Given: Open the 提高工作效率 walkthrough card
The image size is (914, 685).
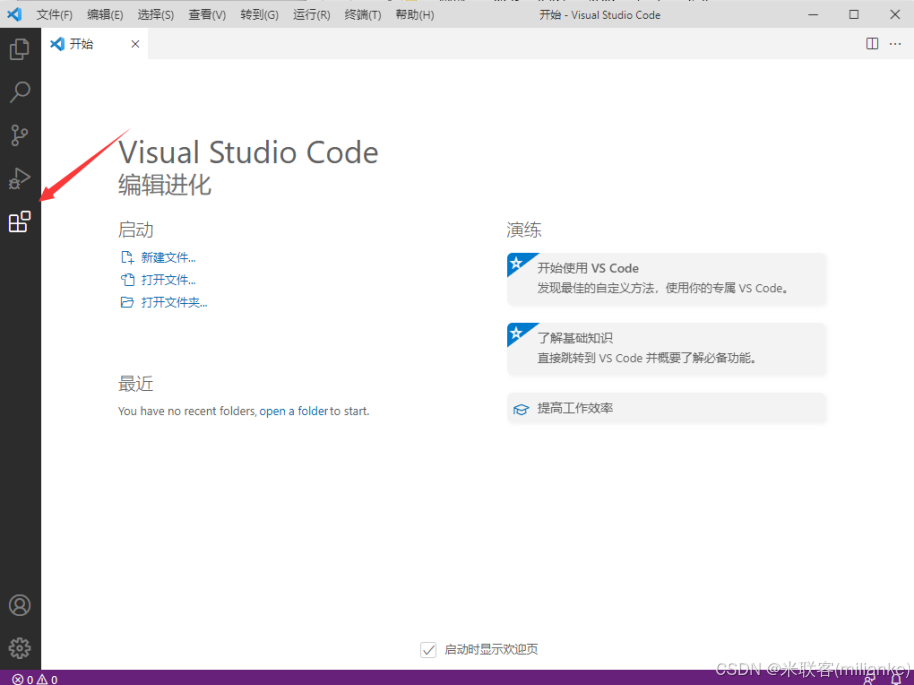Looking at the screenshot, I should pos(666,408).
